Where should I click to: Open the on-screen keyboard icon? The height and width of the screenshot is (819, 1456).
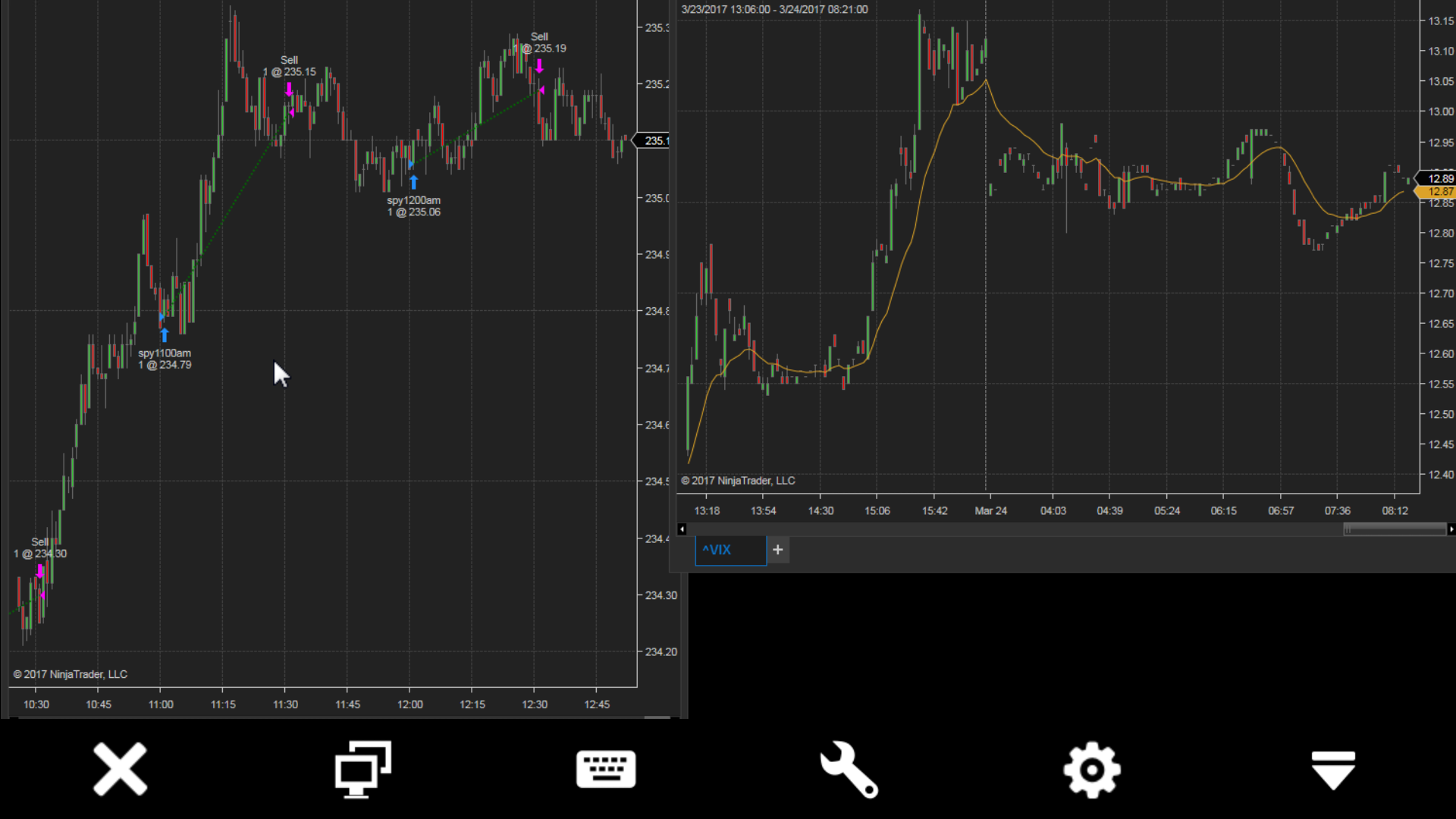click(606, 769)
